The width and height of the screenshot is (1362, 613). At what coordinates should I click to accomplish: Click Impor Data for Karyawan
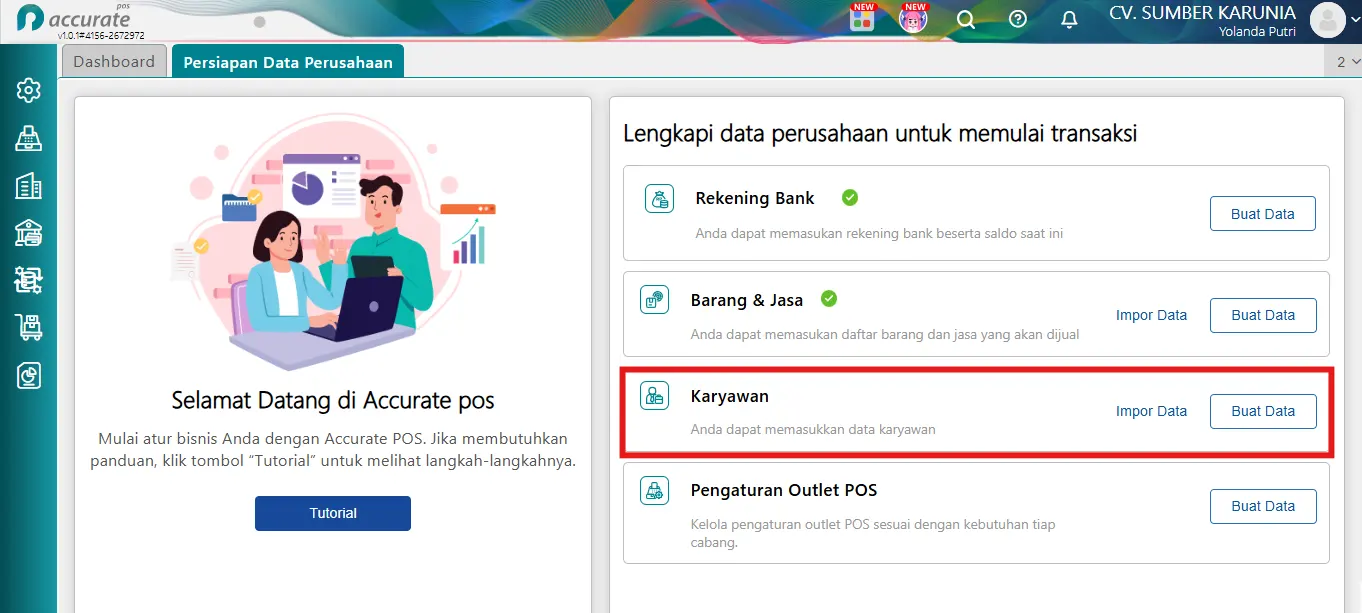tap(1151, 411)
